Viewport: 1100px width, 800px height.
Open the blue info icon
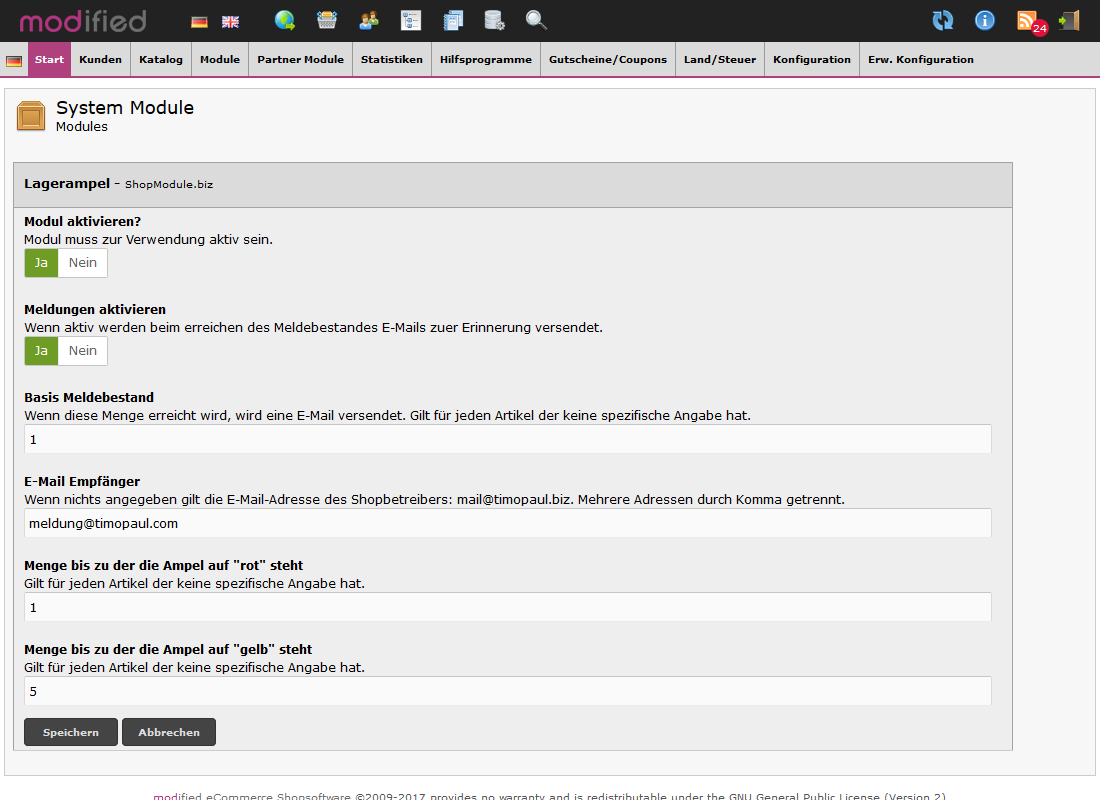coord(985,20)
